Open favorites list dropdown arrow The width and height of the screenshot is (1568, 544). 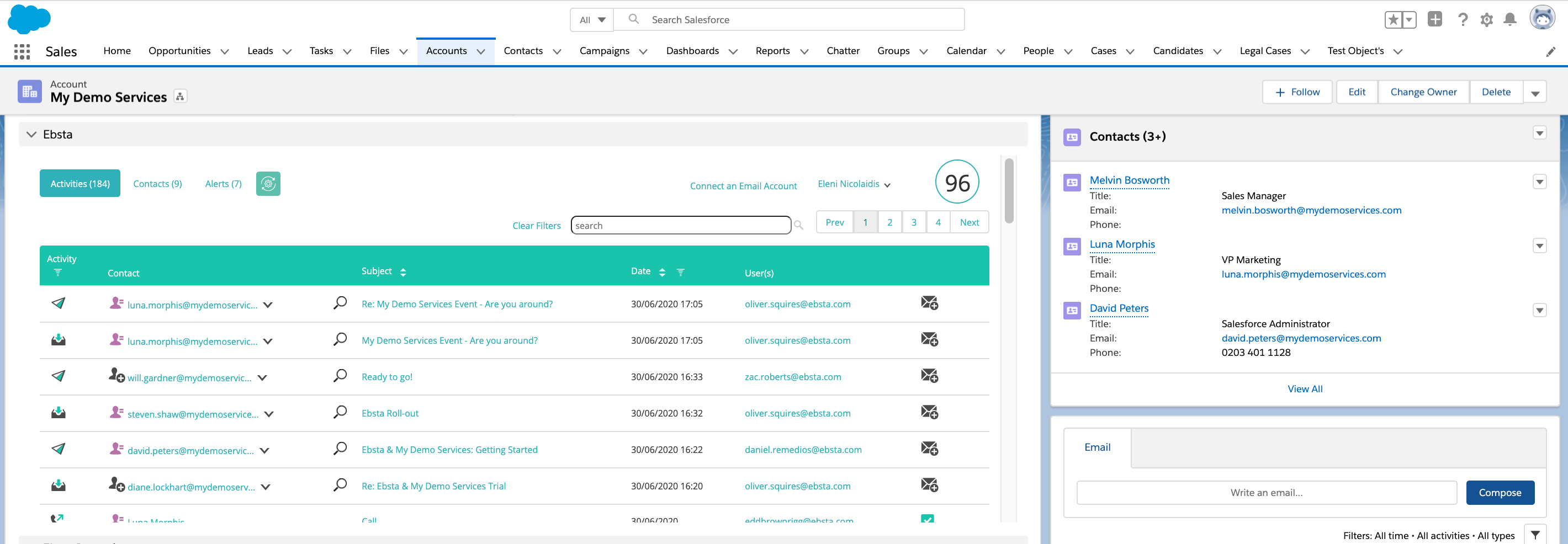pos(1408,20)
